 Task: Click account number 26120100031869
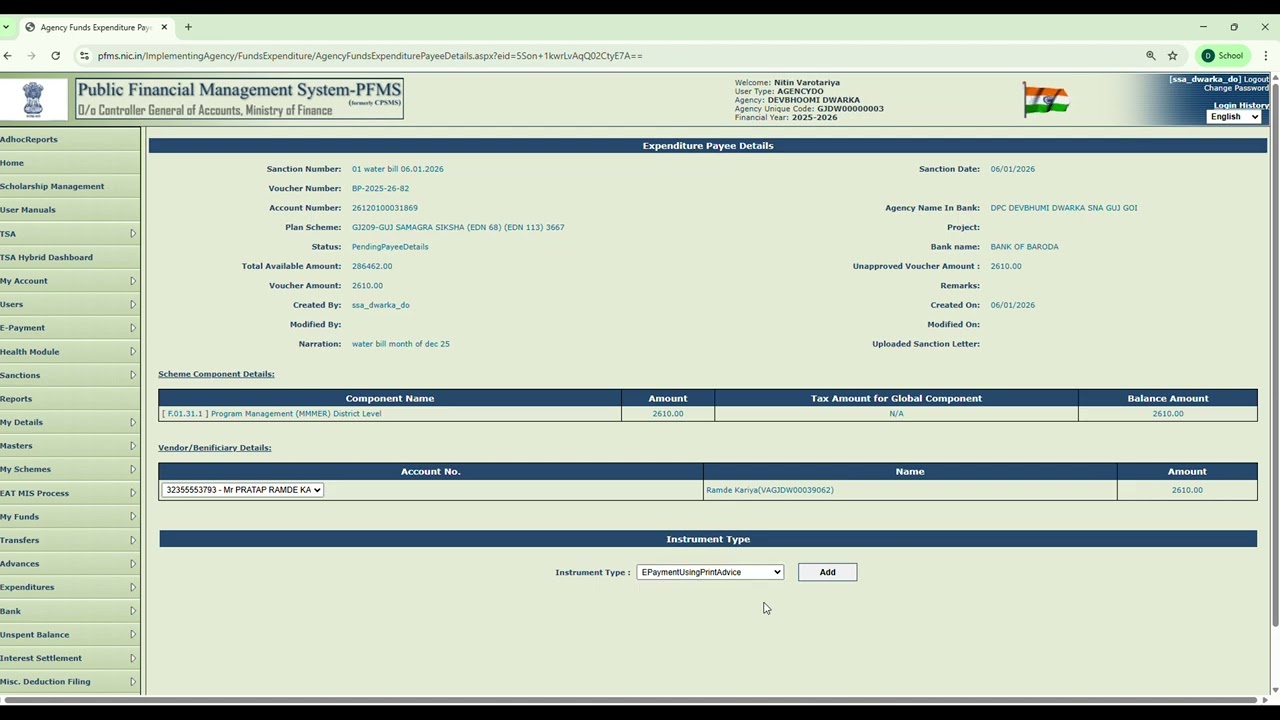point(385,208)
